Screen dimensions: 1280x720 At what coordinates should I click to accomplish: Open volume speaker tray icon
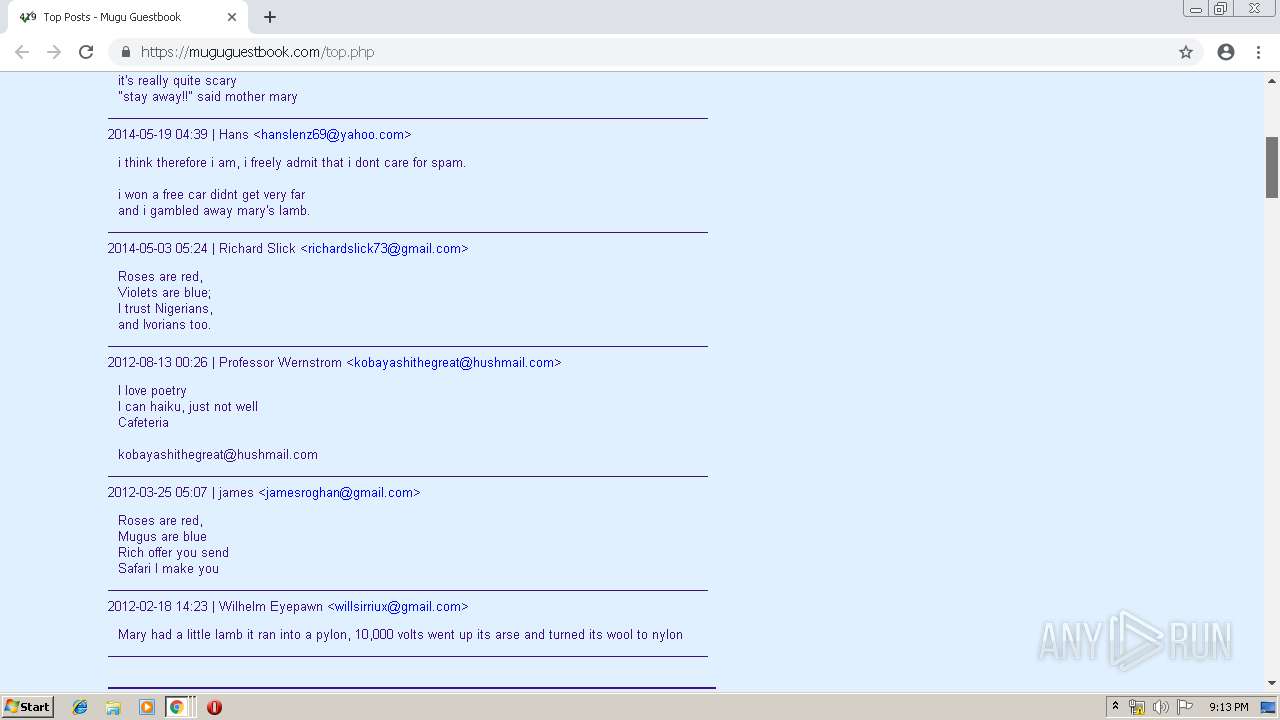[1161, 707]
